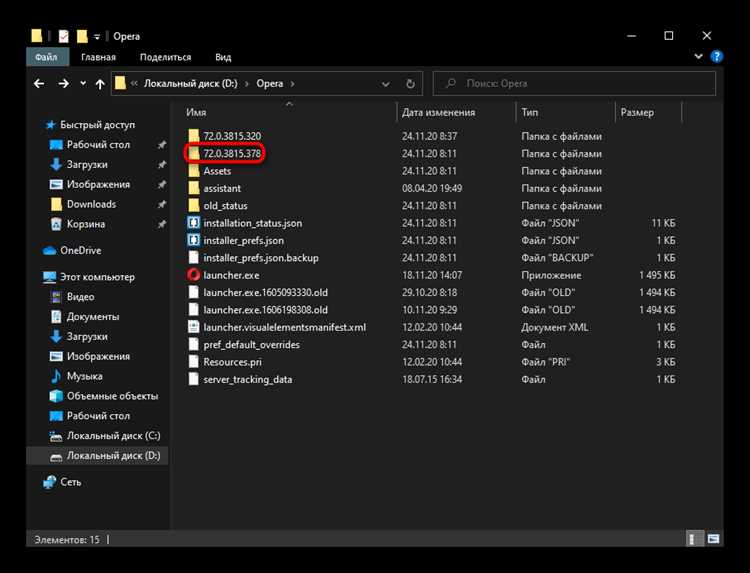
Task: Switch to large thumbnails view icon
Action: click(x=713, y=539)
